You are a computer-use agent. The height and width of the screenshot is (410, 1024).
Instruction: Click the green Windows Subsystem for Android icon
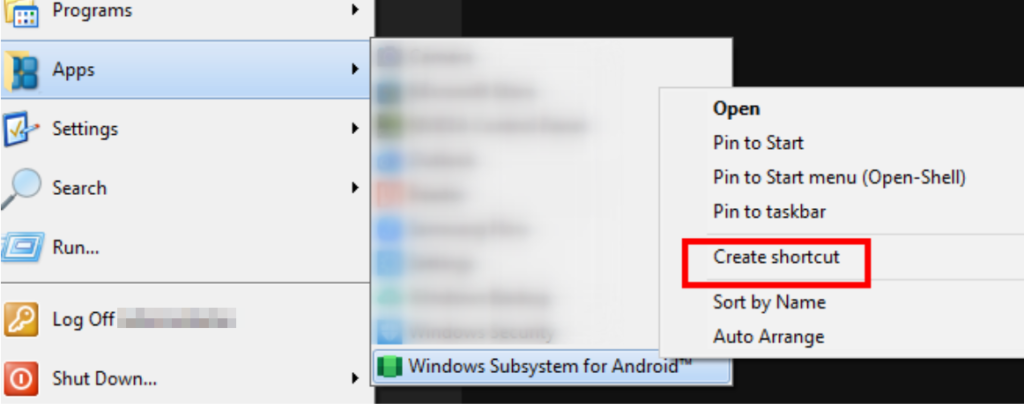[x=389, y=367]
